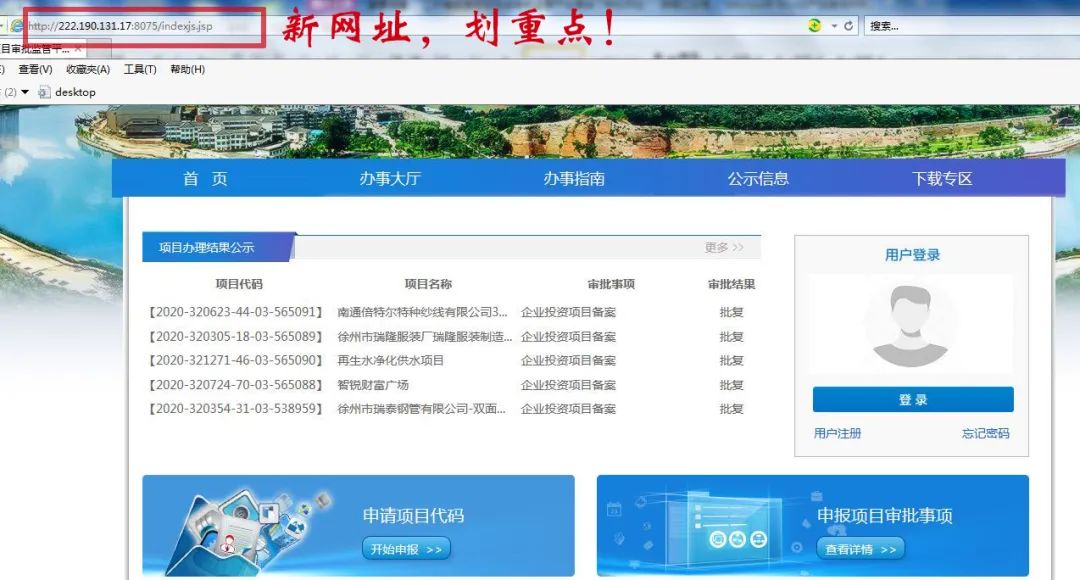
Task: Open the 下载专区 navigation tab
Action: click(x=942, y=179)
